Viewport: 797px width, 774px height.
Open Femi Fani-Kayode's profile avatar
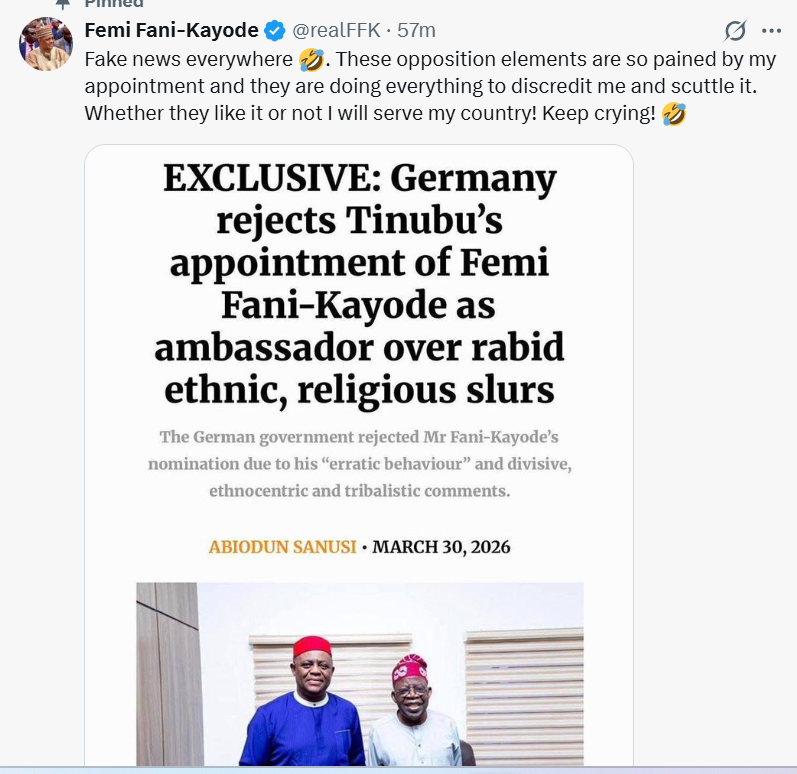(x=47, y=44)
